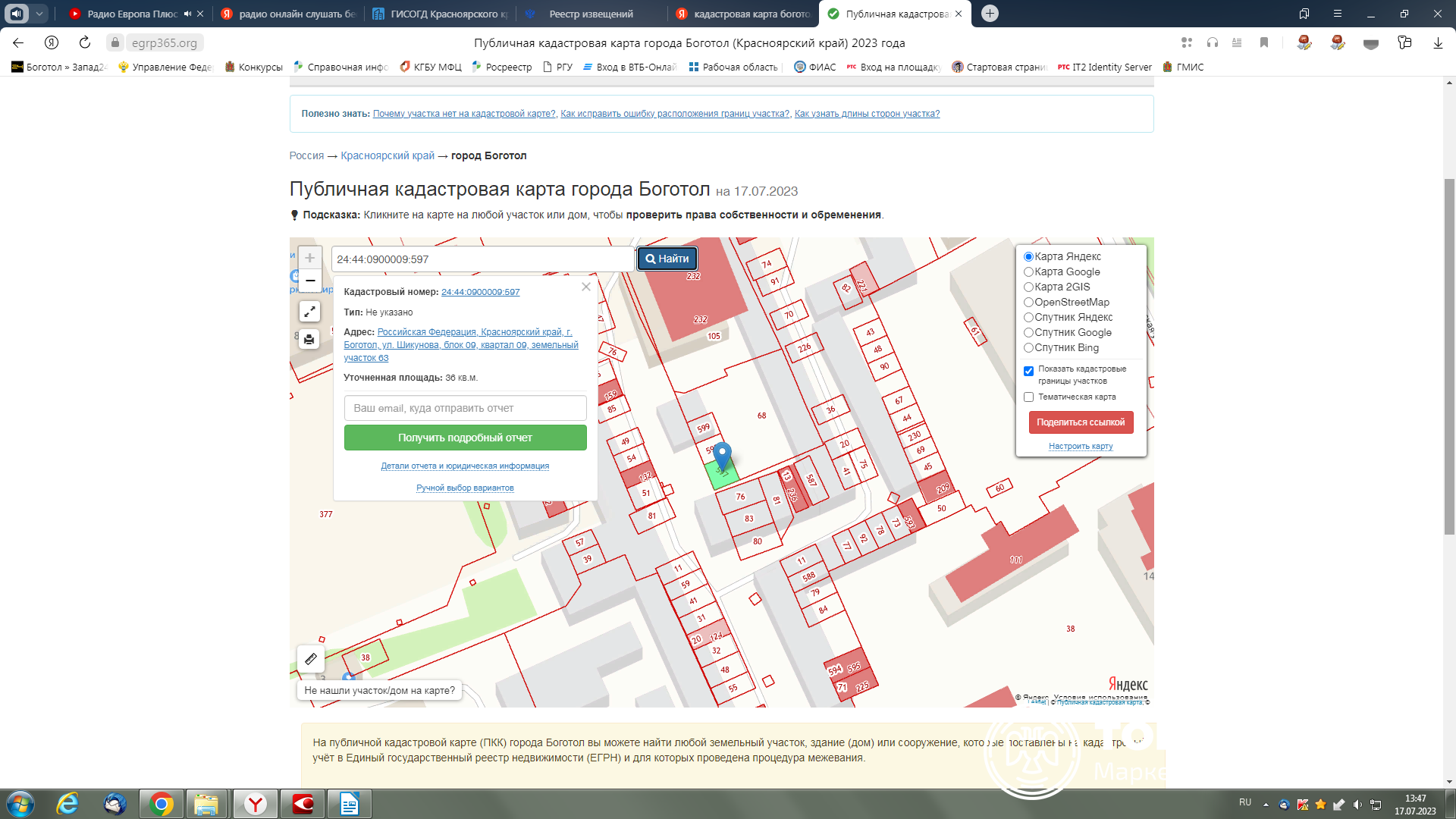Zoom out the map with minus button
This screenshot has width=1456, height=819.
[309, 281]
